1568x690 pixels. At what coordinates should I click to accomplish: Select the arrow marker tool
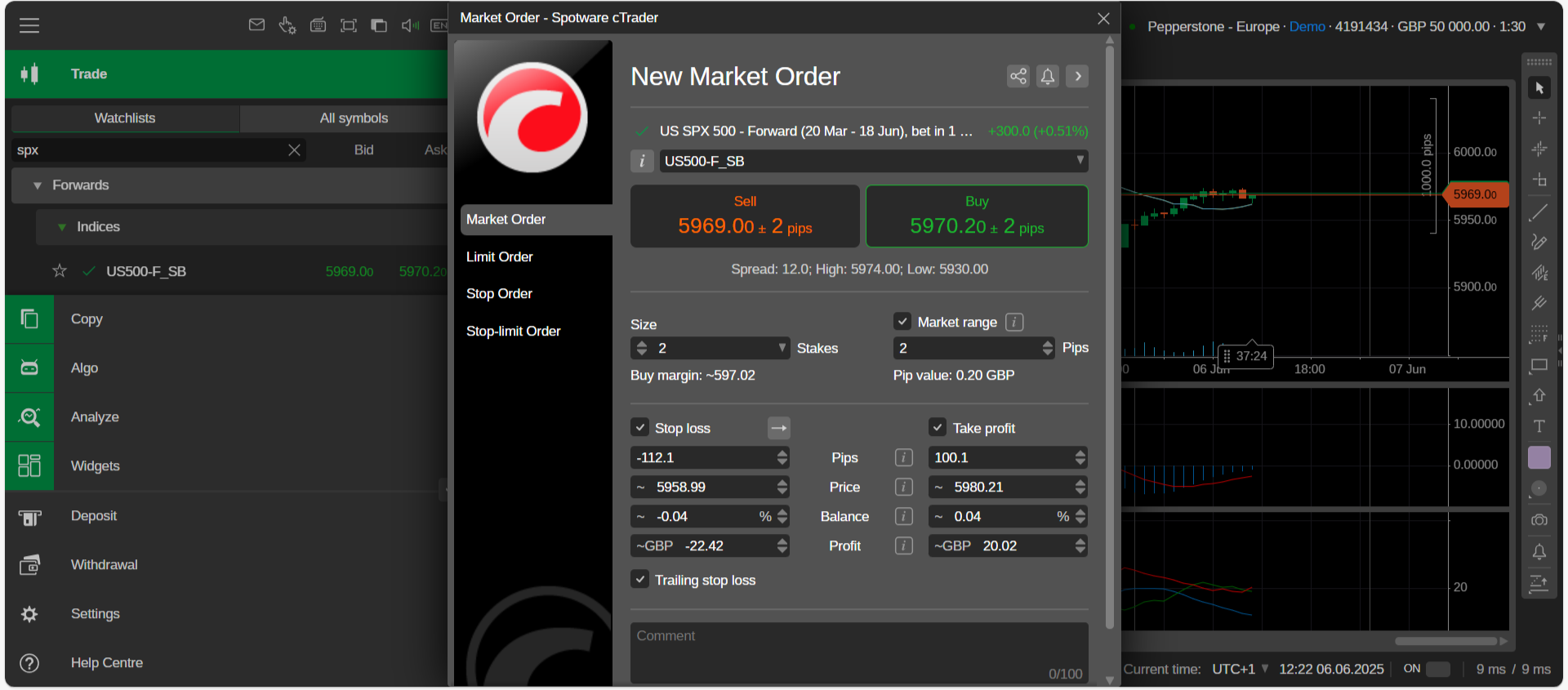coord(1539,395)
